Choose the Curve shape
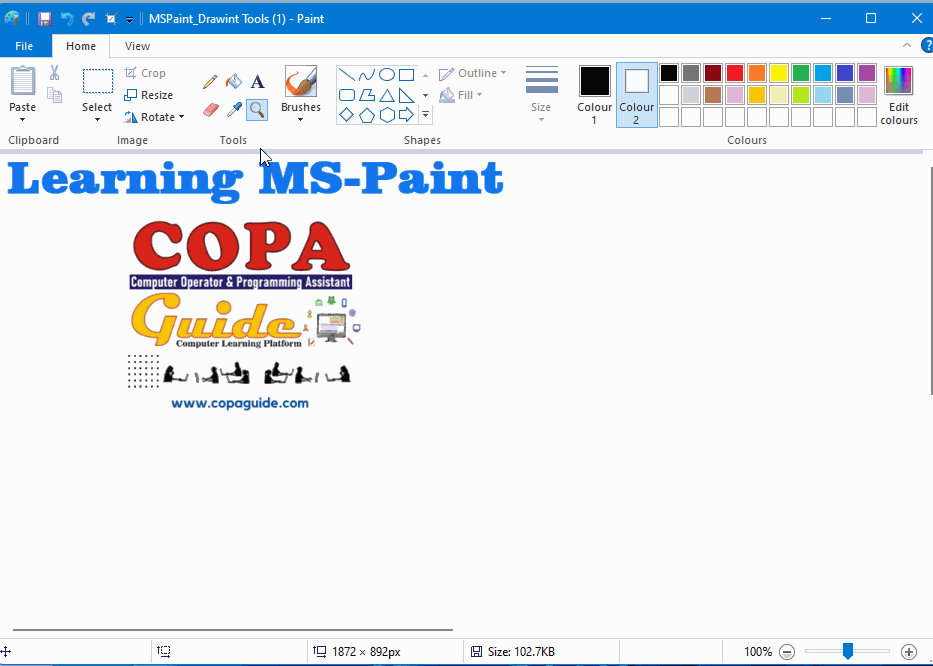This screenshot has height=666, width=933. (x=367, y=74)
